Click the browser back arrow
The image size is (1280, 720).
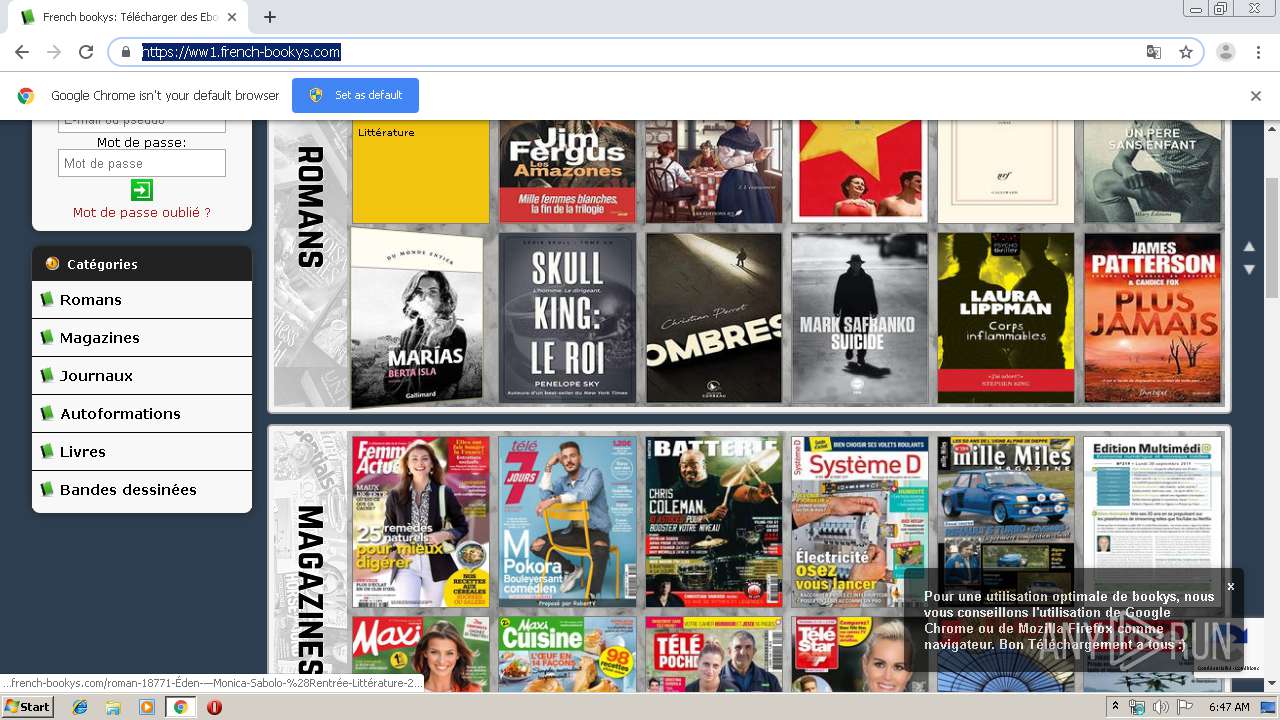22,52
